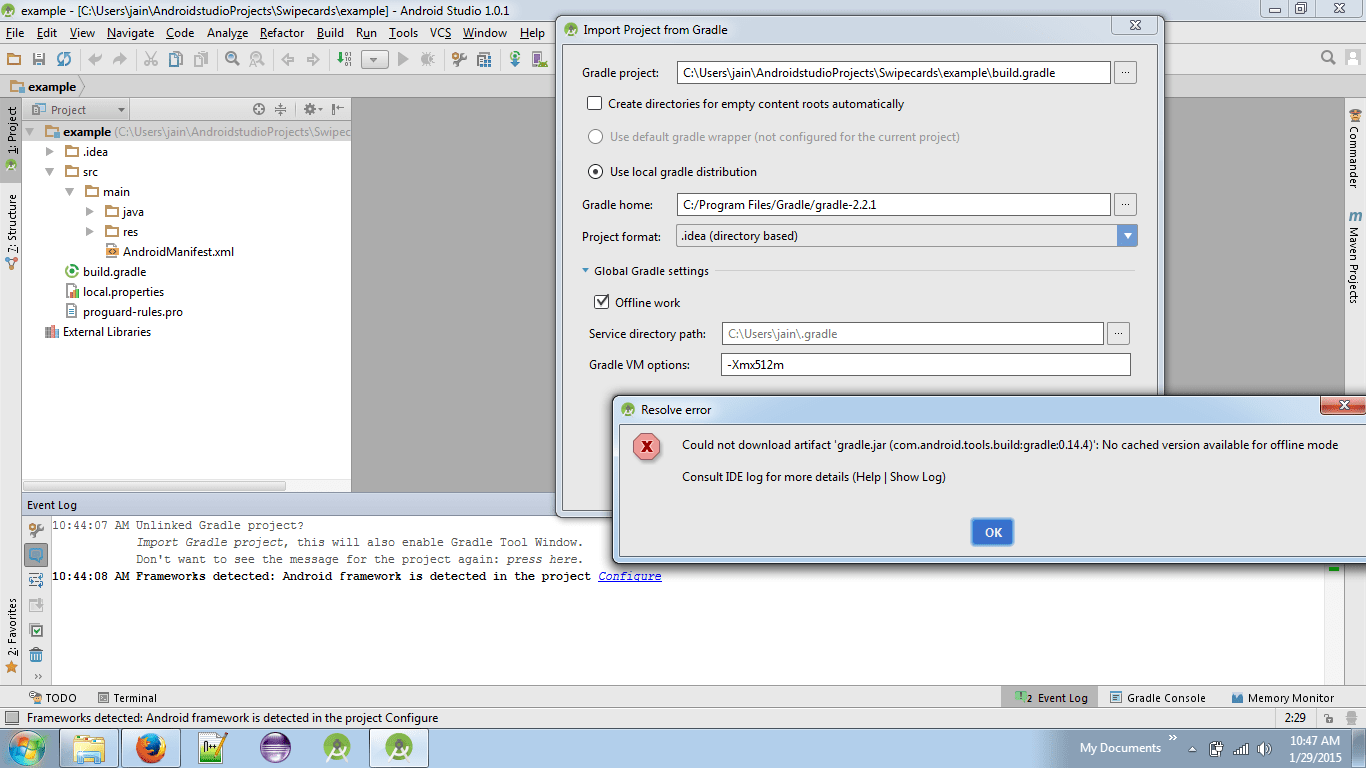Click the Windows Start button
Image resolution: width=1366 pixels, height=768 pixels.
pyautogui.click(x=26, y=748)
